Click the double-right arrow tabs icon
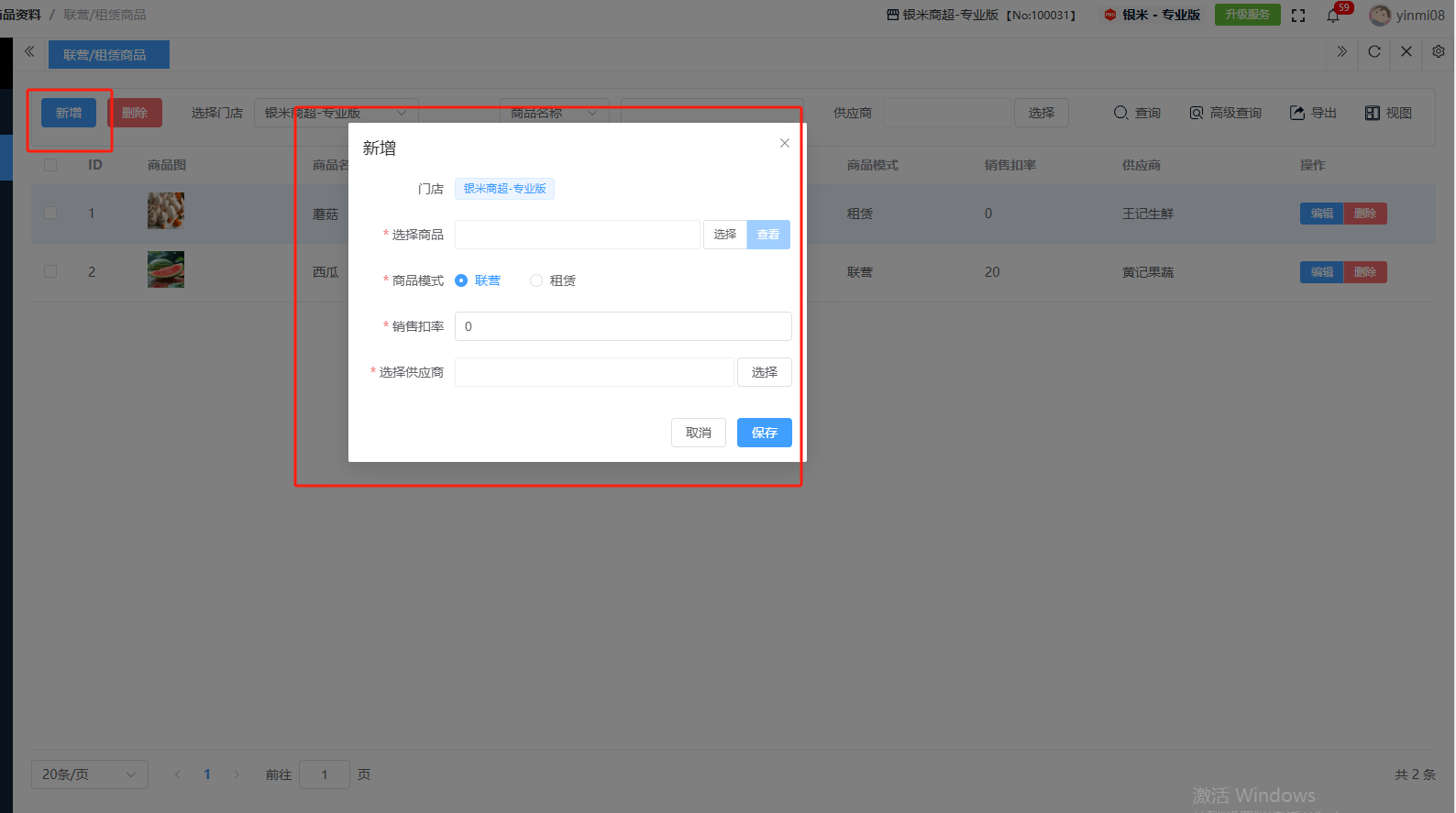The image size is (1456, 813). point(1341,52)
